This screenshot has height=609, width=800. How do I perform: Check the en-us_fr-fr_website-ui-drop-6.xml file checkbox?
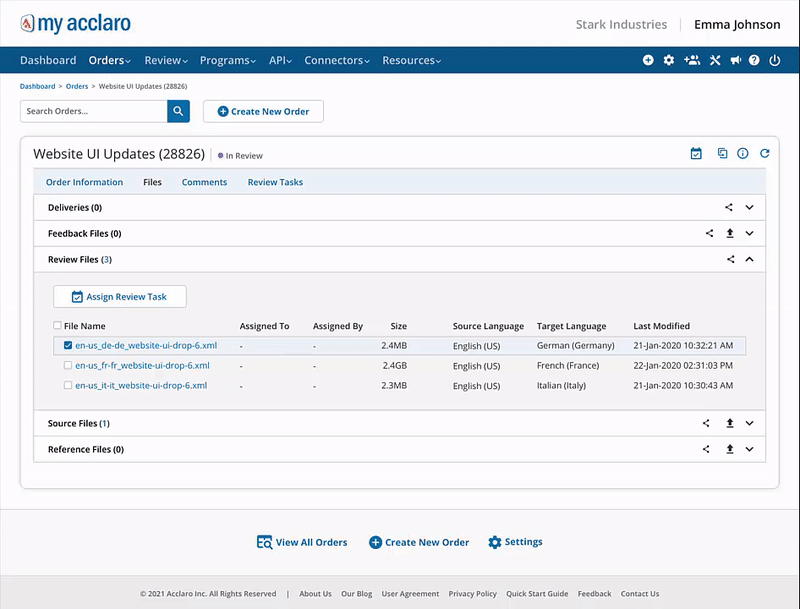68,366
